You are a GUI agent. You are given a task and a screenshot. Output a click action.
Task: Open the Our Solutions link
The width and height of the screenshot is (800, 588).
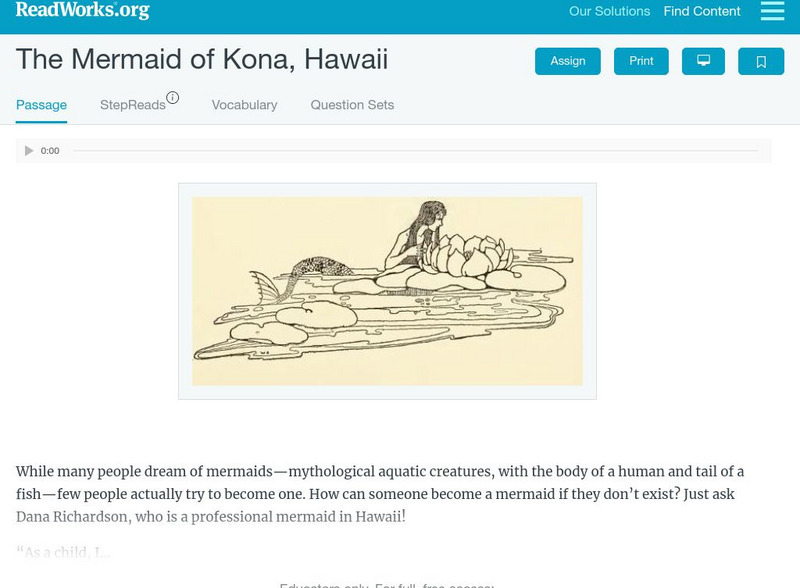click(609, 12)
